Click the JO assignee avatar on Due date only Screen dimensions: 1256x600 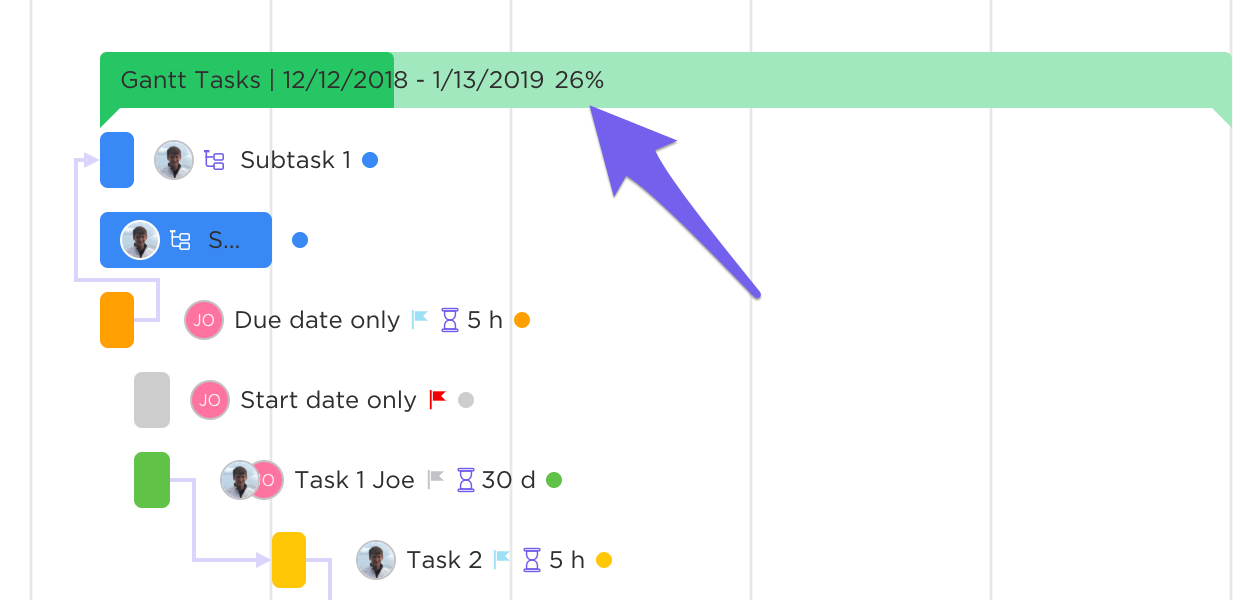coord(204,320)
